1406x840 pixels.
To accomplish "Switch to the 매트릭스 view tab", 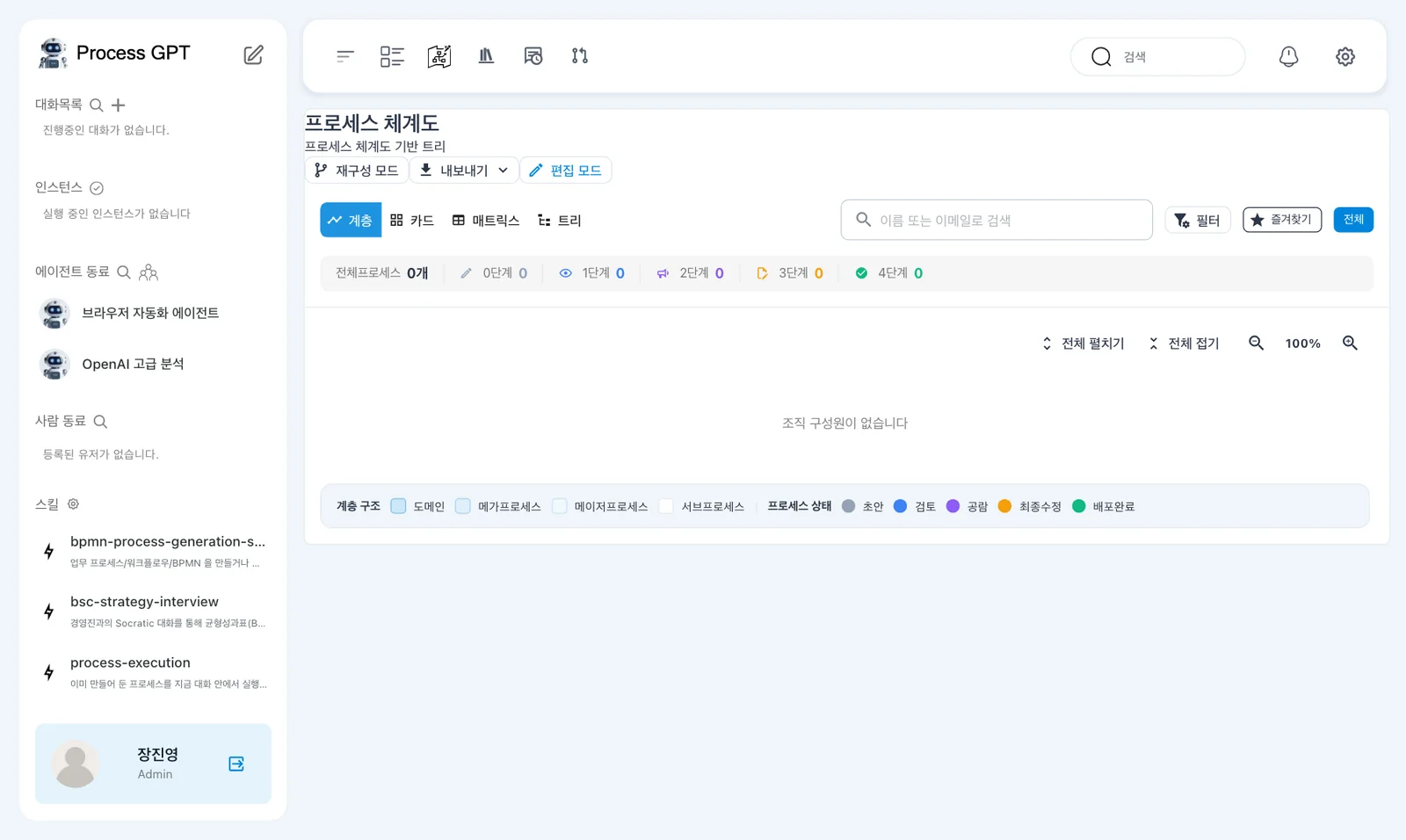I will click(486, 221).
